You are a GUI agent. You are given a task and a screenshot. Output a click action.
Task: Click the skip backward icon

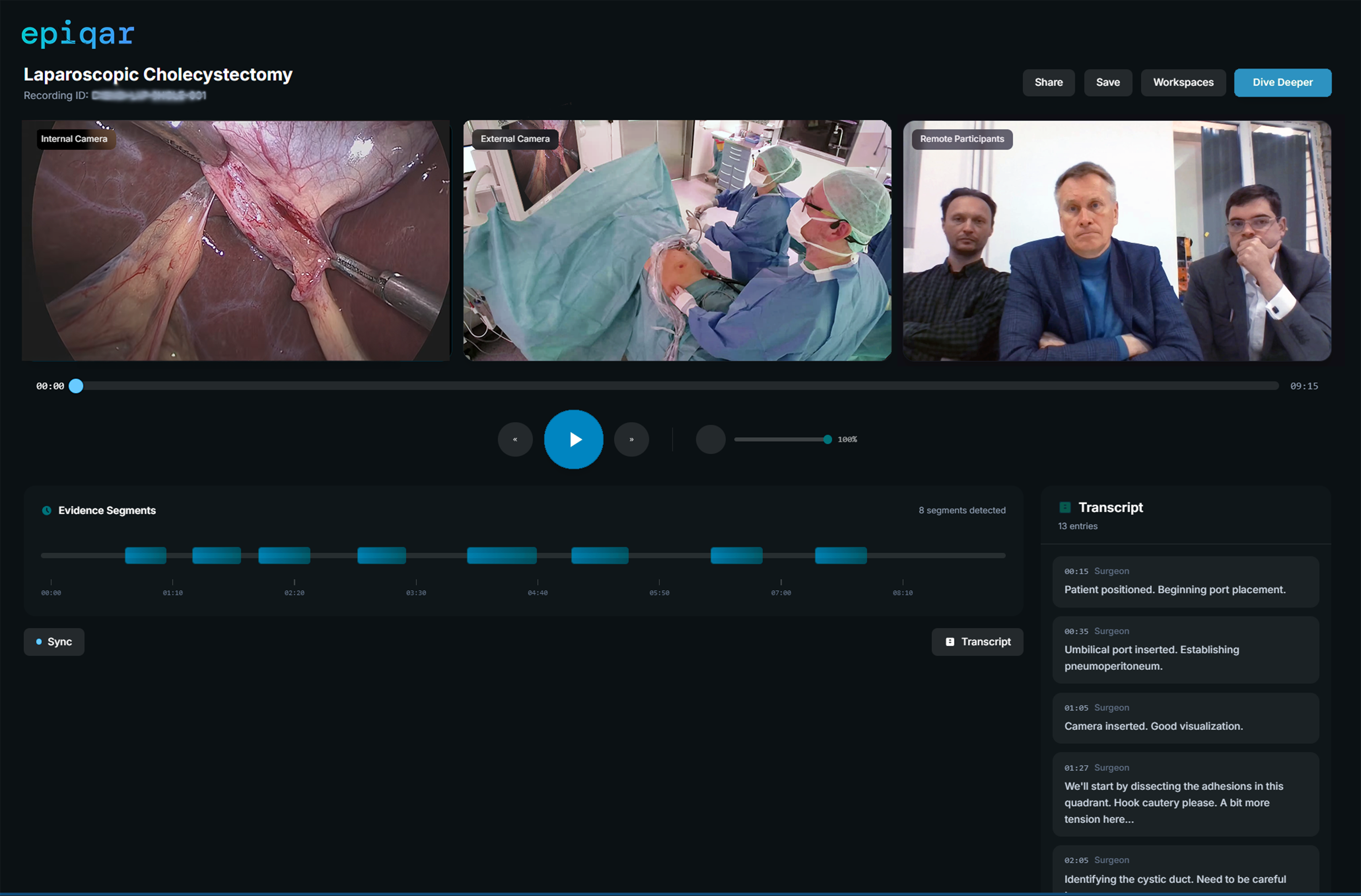pyautogui.click(x=515, y=439)
